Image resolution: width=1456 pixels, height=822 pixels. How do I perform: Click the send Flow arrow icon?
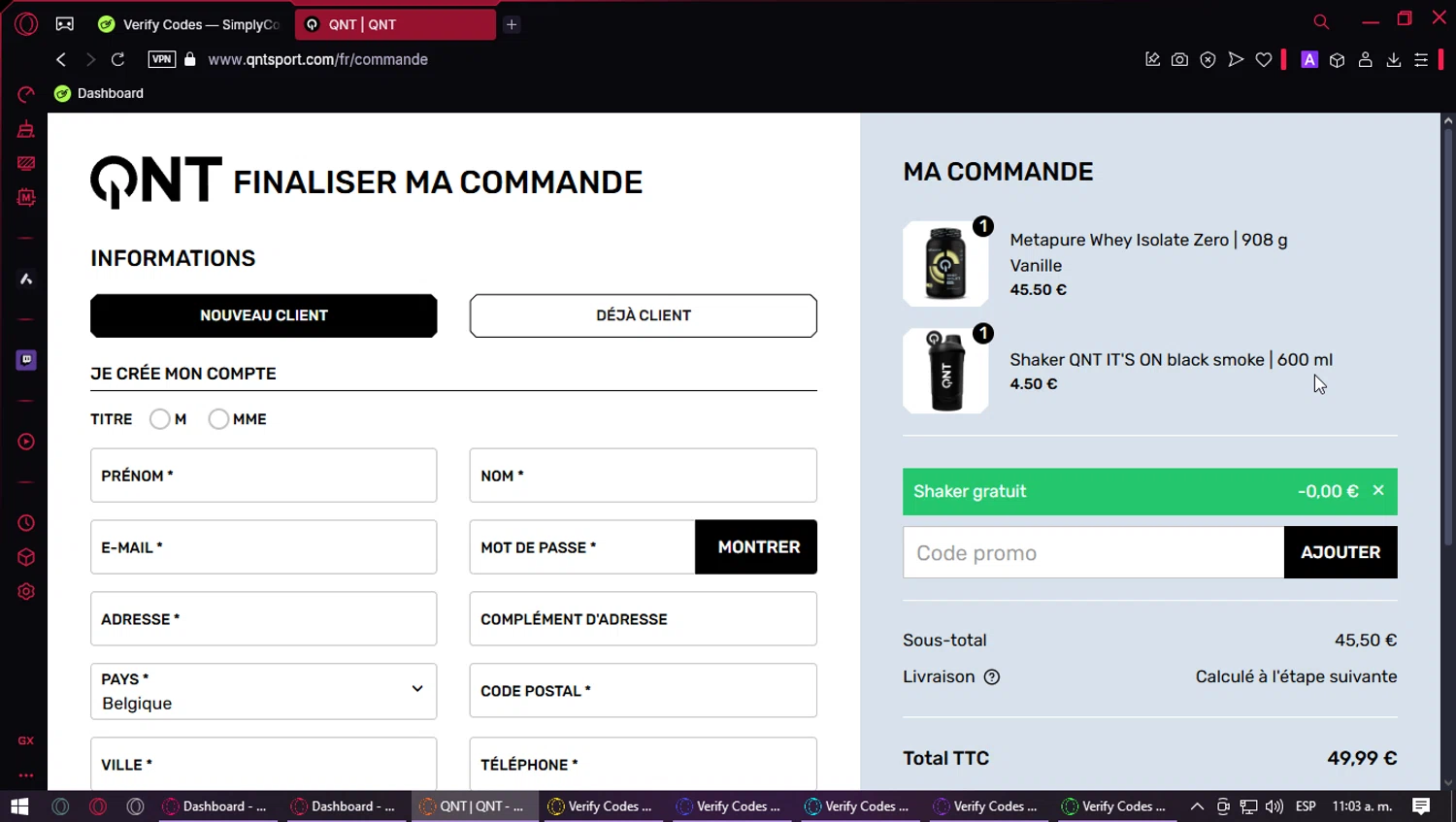[1236, 59]
